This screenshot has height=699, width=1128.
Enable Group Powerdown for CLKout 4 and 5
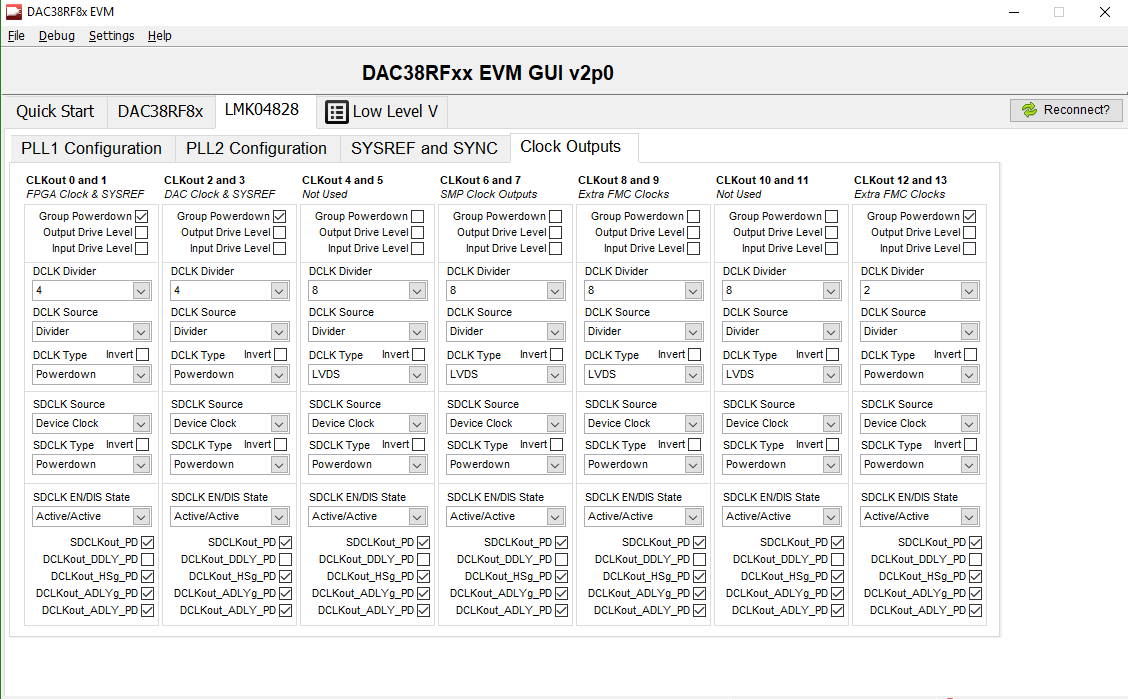tap(418, 216)
